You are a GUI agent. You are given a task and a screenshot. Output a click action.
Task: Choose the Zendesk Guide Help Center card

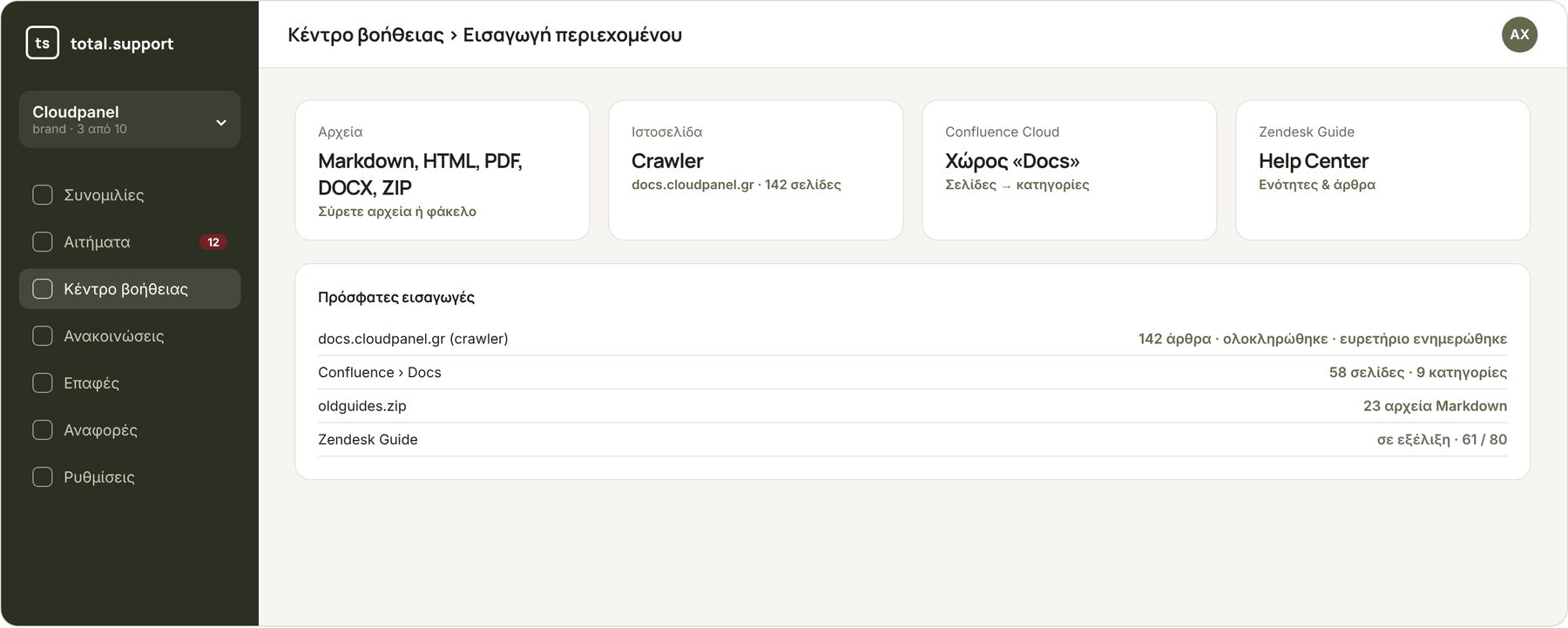click(1383, 170)
